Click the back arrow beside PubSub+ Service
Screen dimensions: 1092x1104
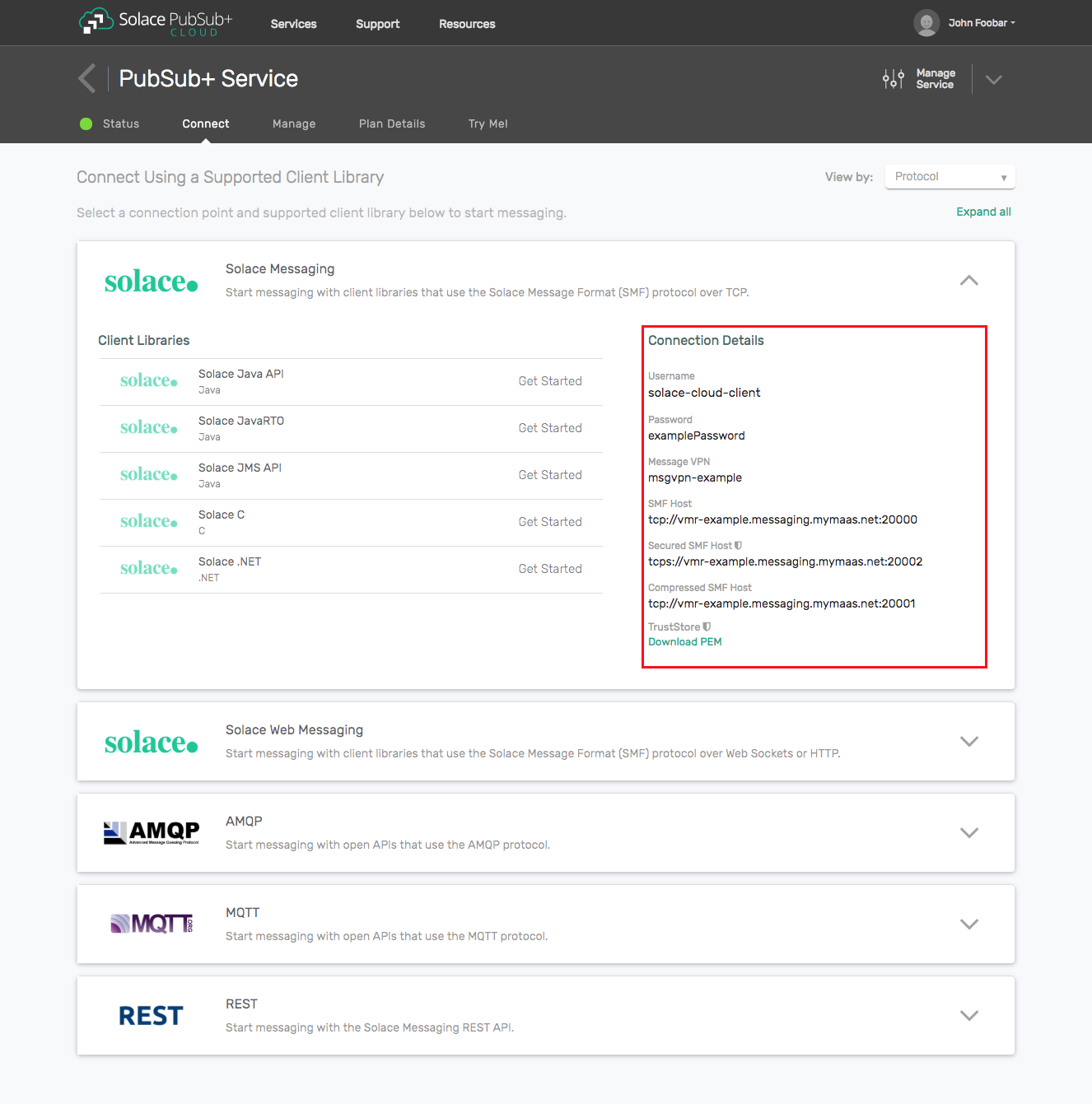[x=87, y=79]
